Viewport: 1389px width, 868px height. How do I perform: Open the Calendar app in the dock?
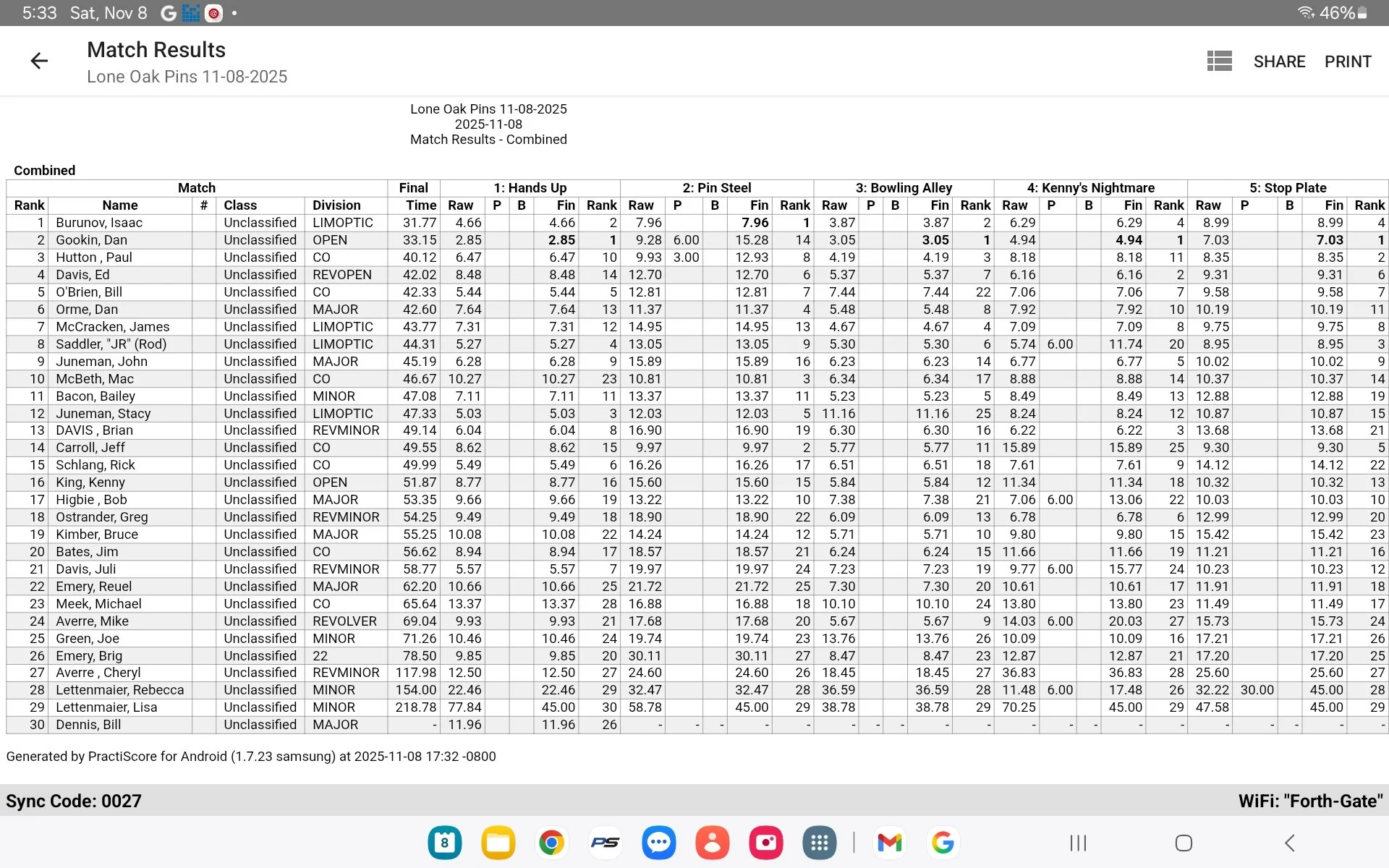445,843
